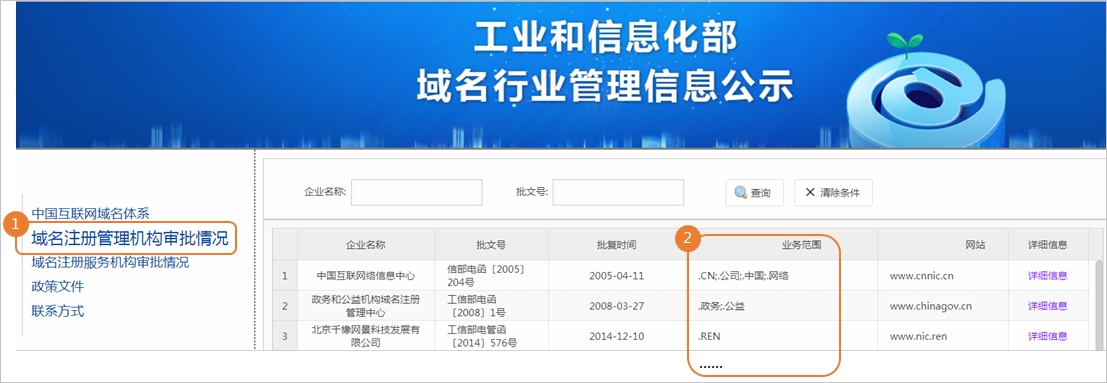
Task: Click the 查询 search button
Action: pos(754,193)
